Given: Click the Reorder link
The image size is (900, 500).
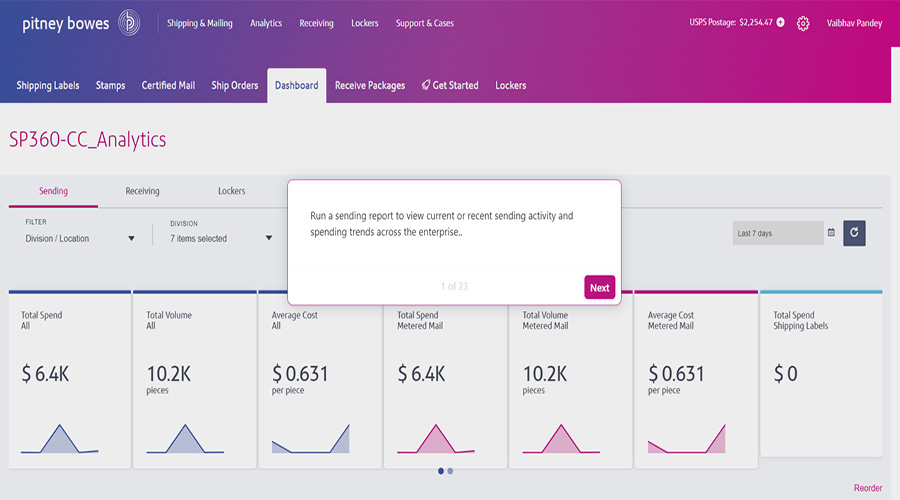Looking at the screenshot, I should click(867, 488).
